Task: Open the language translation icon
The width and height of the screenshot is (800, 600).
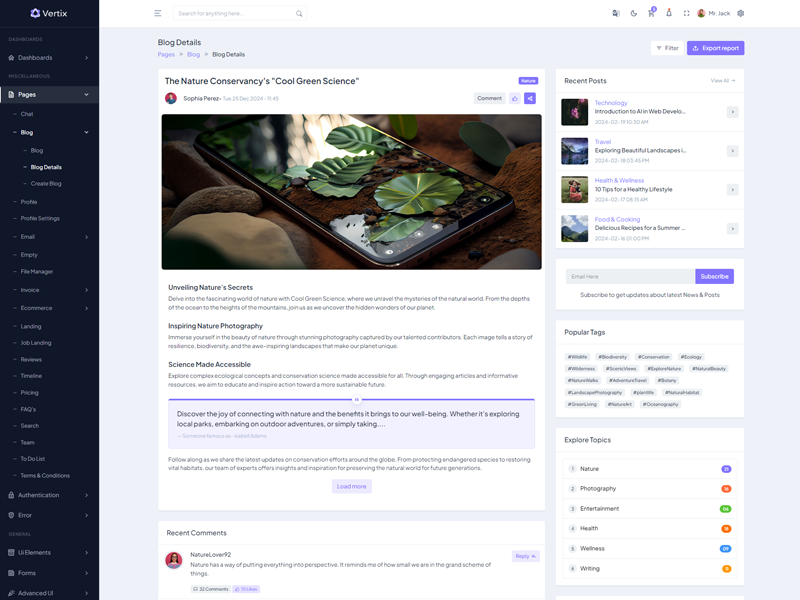Action: [x=616, y=13]
